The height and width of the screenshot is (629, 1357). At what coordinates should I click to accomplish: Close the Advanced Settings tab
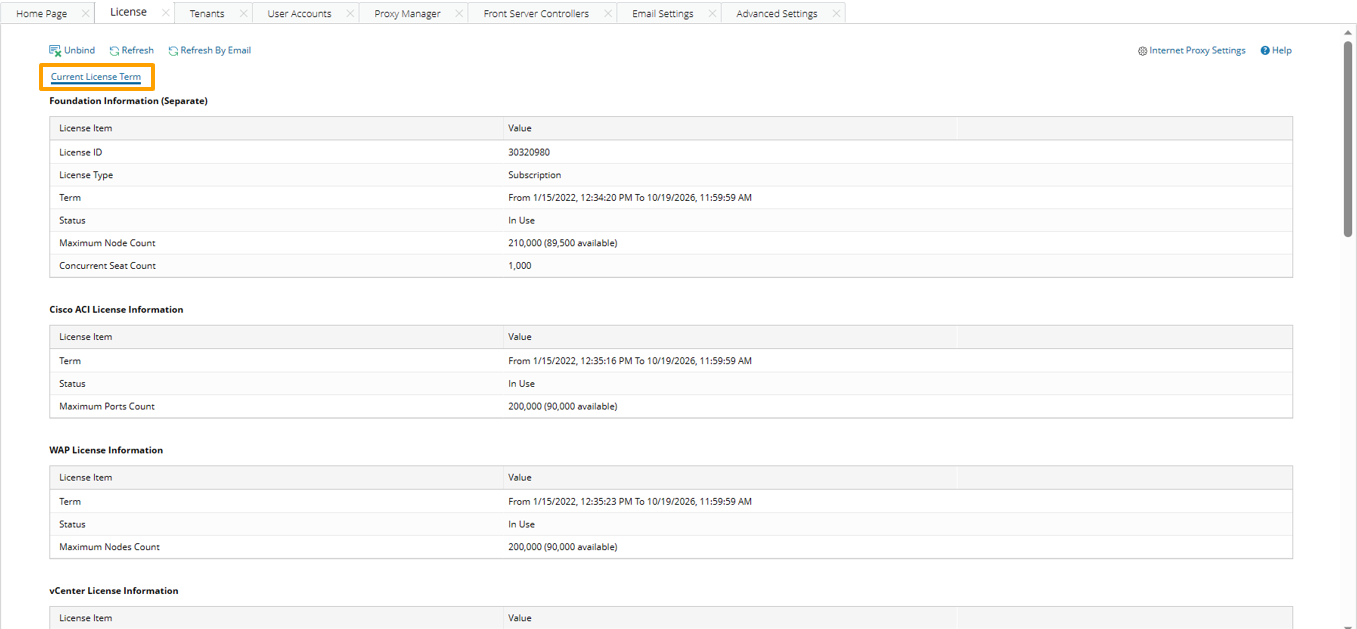tap(836, 14)
